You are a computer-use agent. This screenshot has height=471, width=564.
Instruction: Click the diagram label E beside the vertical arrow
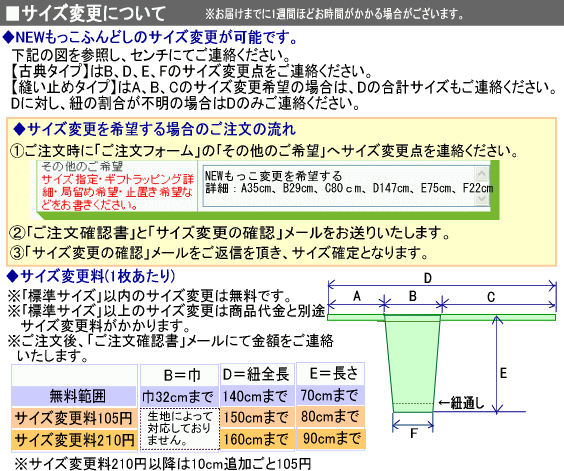pyautogui.click(x=503, y=373)
